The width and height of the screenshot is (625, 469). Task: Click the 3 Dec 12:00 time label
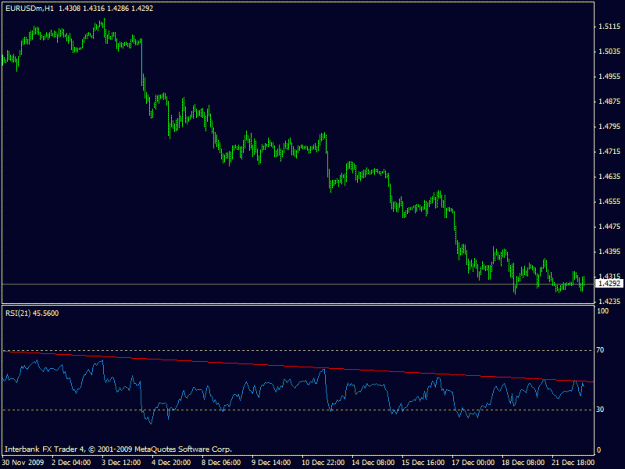pyautogui.click(x=121, y=462)
